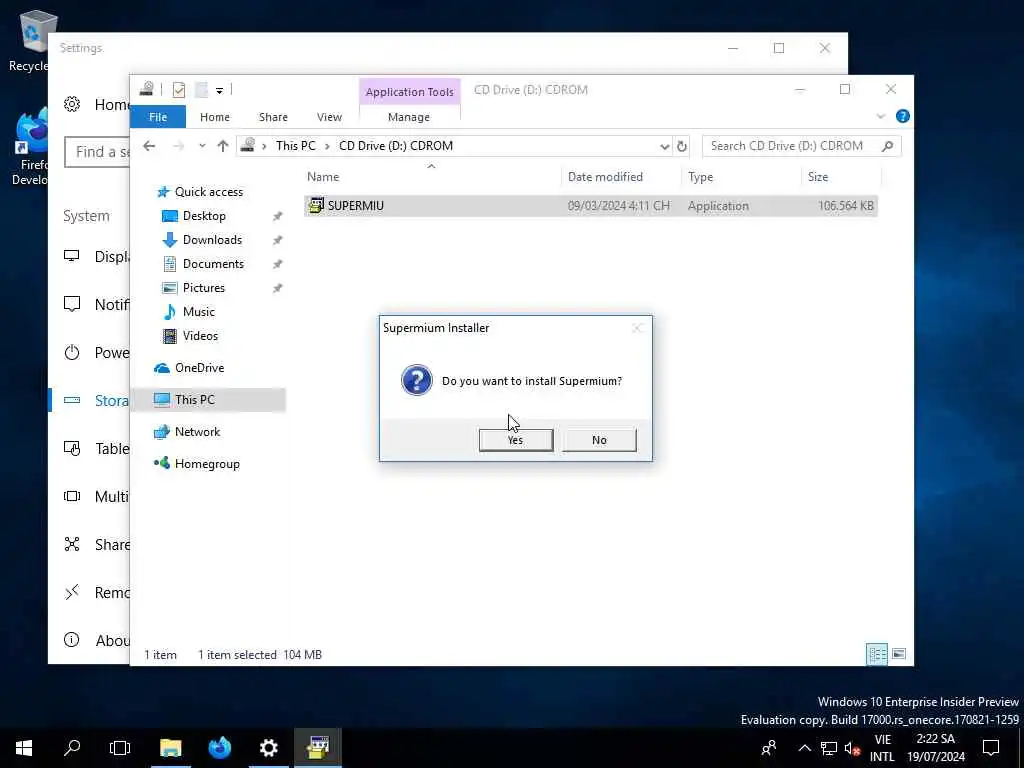Show hidden system tray icons
The image size is (1024, 768).
coord(805,748)
